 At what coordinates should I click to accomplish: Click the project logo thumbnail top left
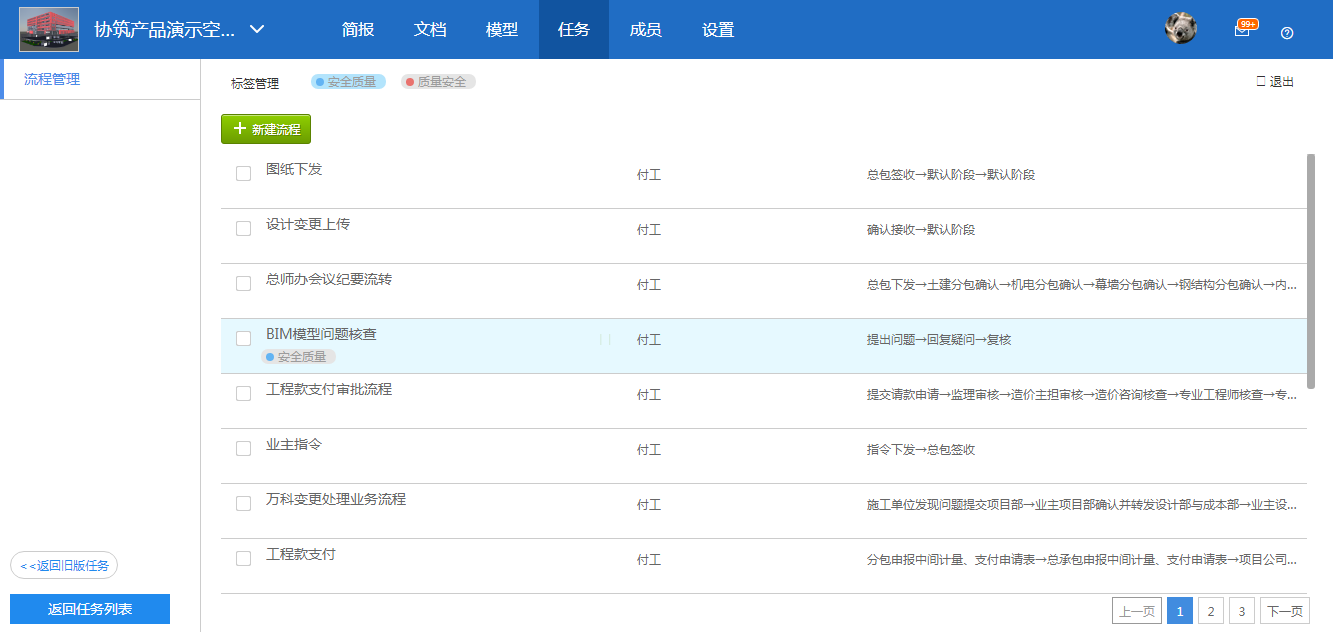(x=47, y=29)
